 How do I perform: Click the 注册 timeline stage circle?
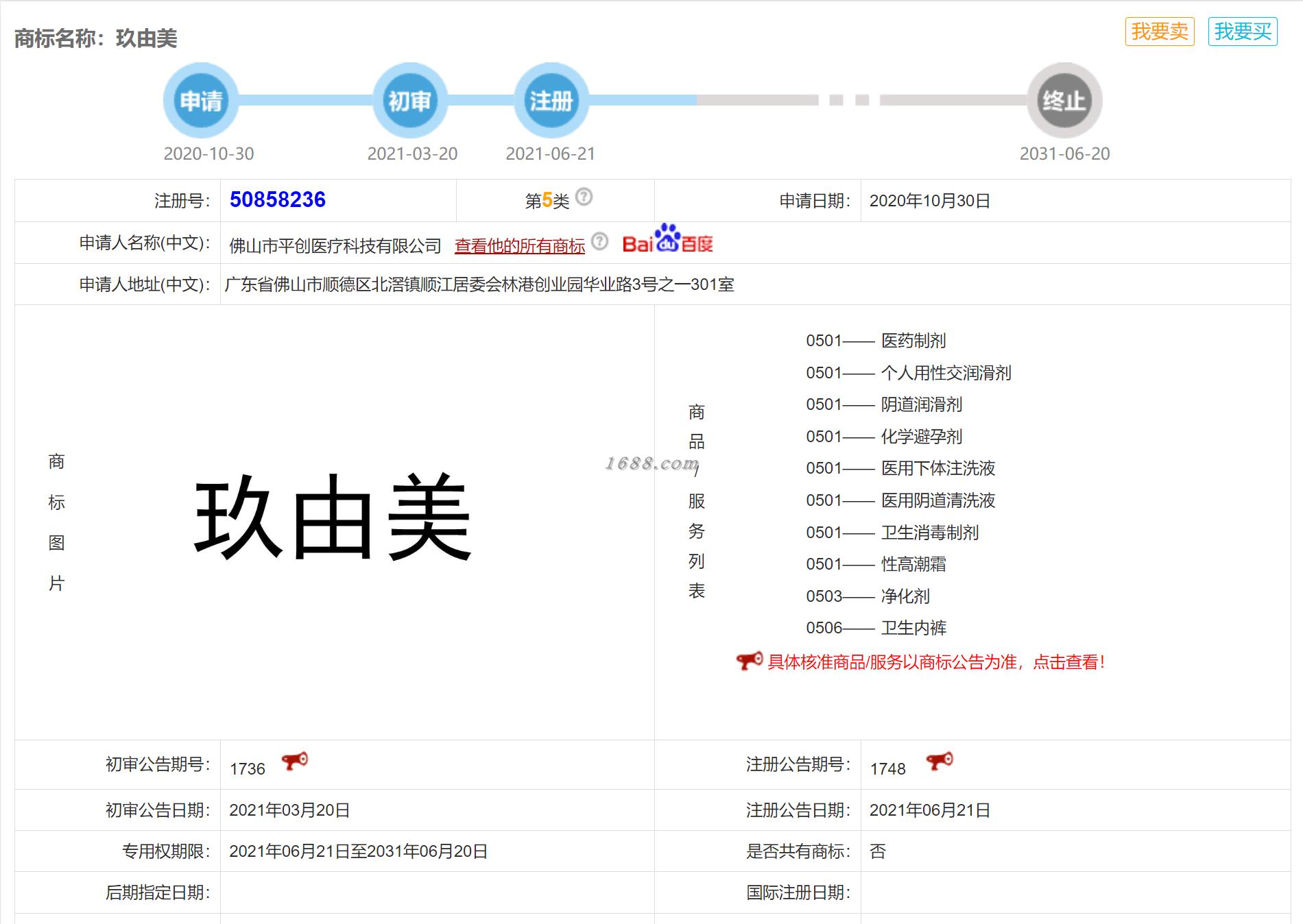pyautogui.click(x=551, y=101)
